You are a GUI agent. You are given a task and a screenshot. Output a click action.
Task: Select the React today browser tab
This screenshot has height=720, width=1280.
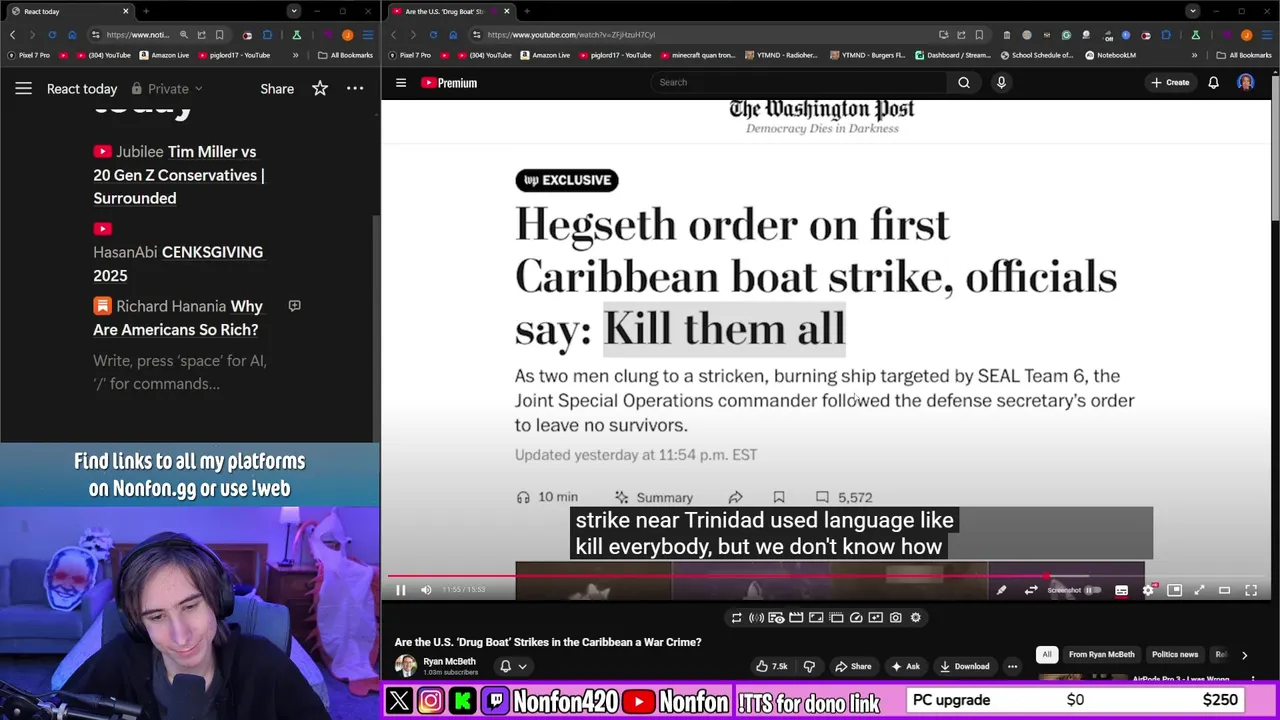[70, 11]
